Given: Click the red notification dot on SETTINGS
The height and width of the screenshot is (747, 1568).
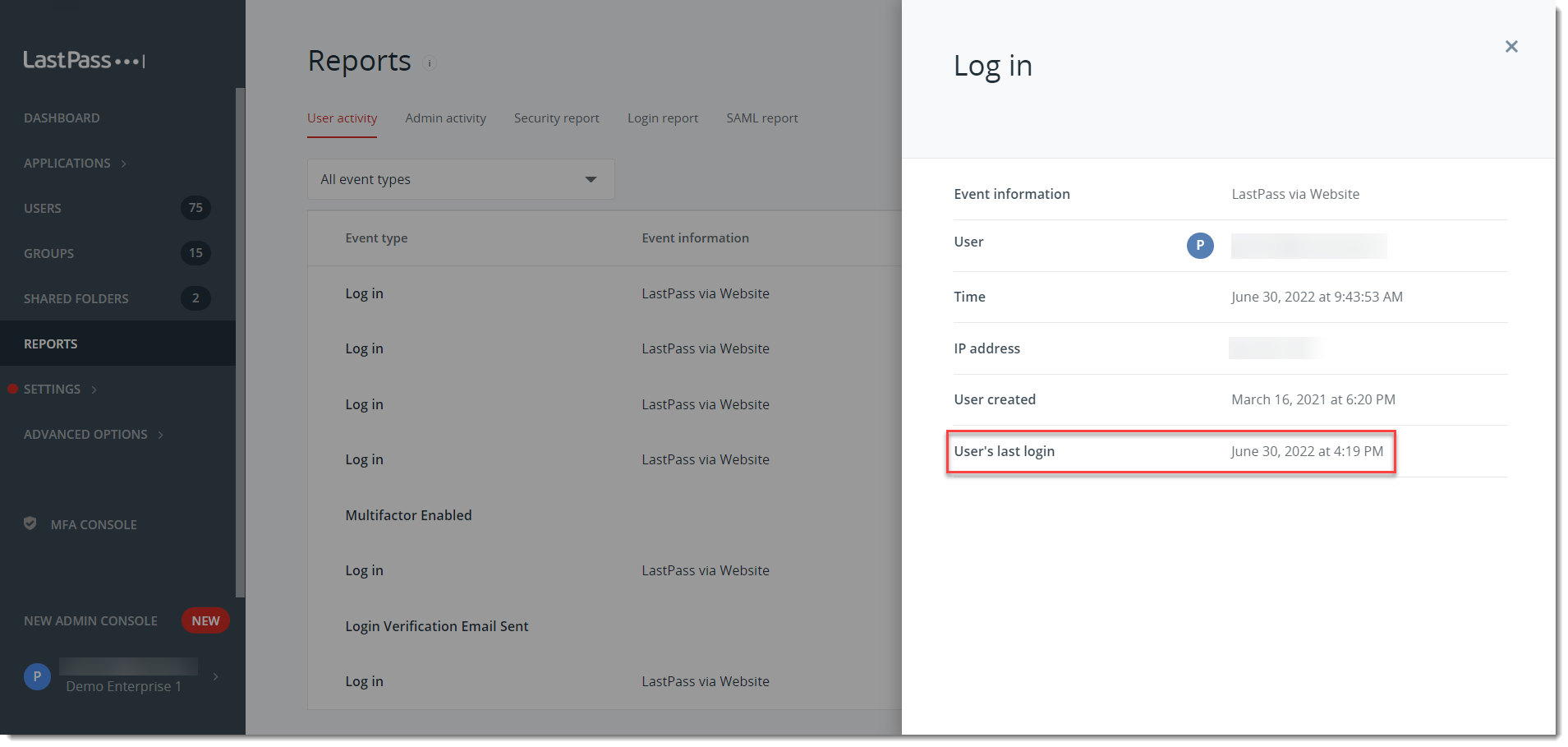Looking at the screenshot, I should (11, 389).
